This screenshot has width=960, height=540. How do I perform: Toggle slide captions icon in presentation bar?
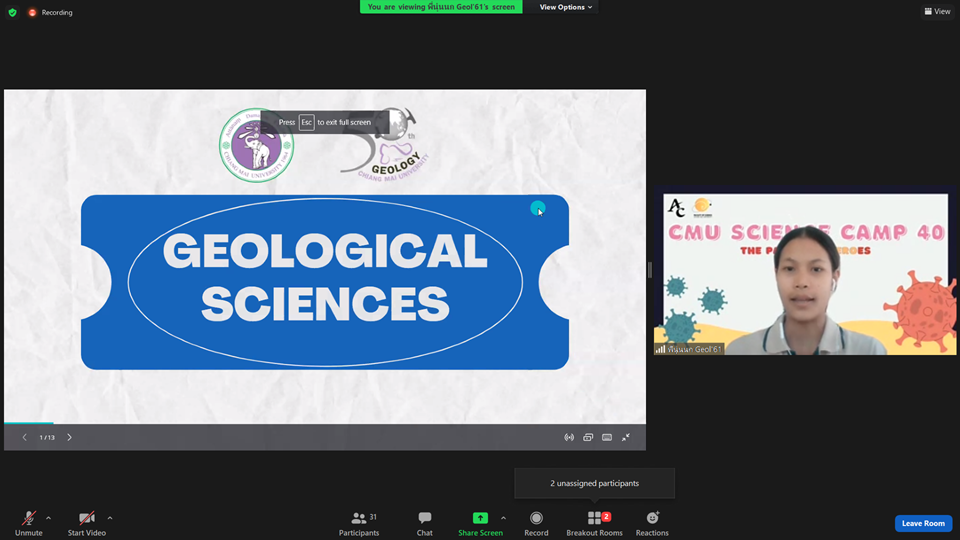pyautogui.click(x=607, y=437)
